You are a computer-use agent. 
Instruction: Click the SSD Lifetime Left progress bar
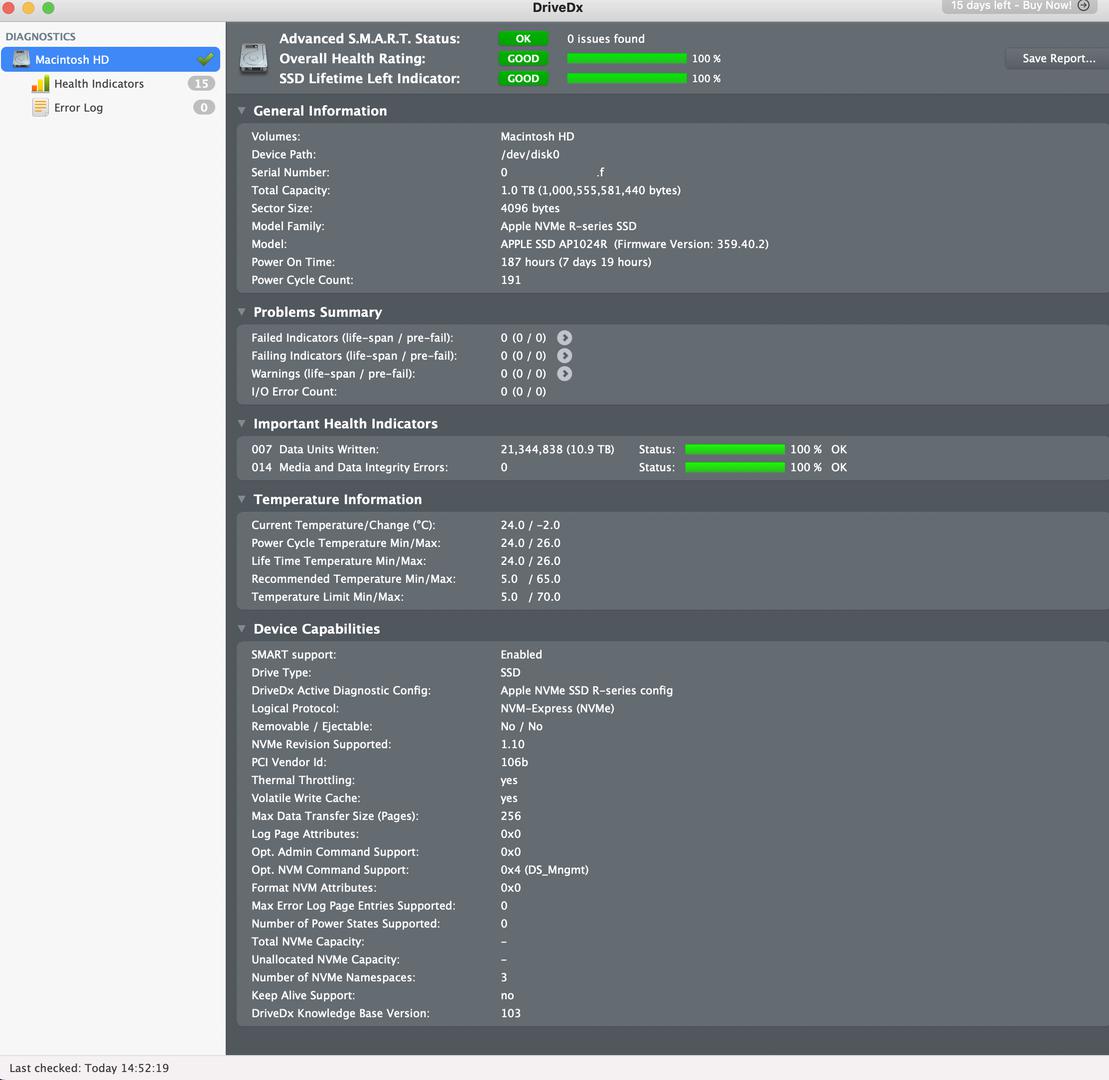pyautogui.click(x=627, y=79)
